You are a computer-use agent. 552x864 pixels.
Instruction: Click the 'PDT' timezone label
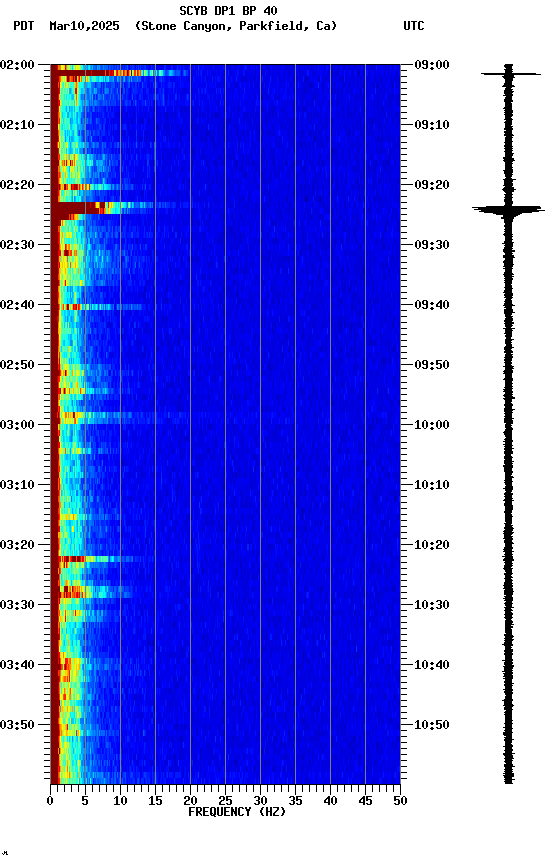[x=24, y=26]
